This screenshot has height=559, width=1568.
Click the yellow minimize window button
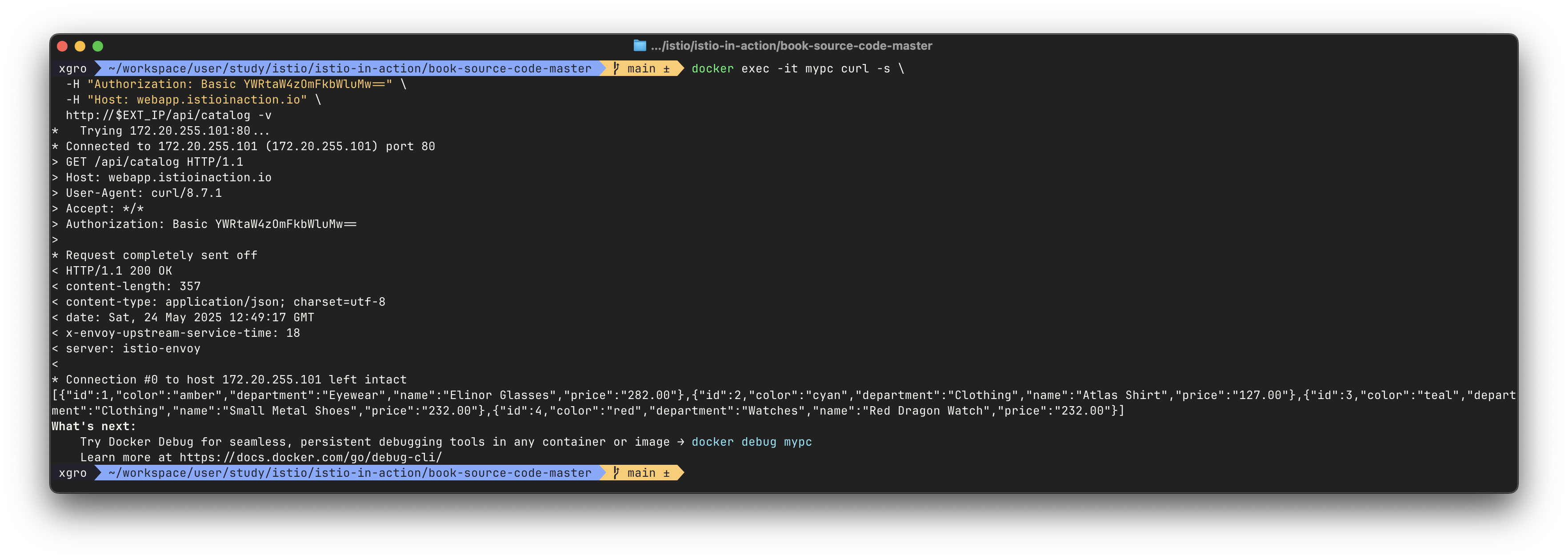[80, 46]
